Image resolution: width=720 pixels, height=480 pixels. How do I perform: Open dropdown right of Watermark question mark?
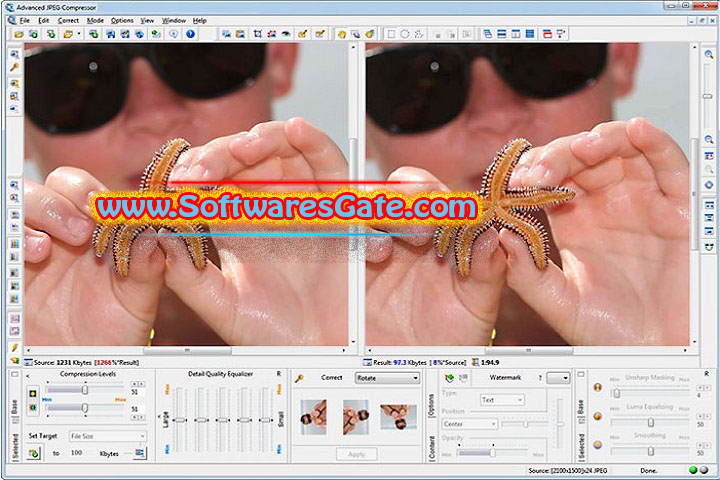pyautogui.click(x=558, y=378)
